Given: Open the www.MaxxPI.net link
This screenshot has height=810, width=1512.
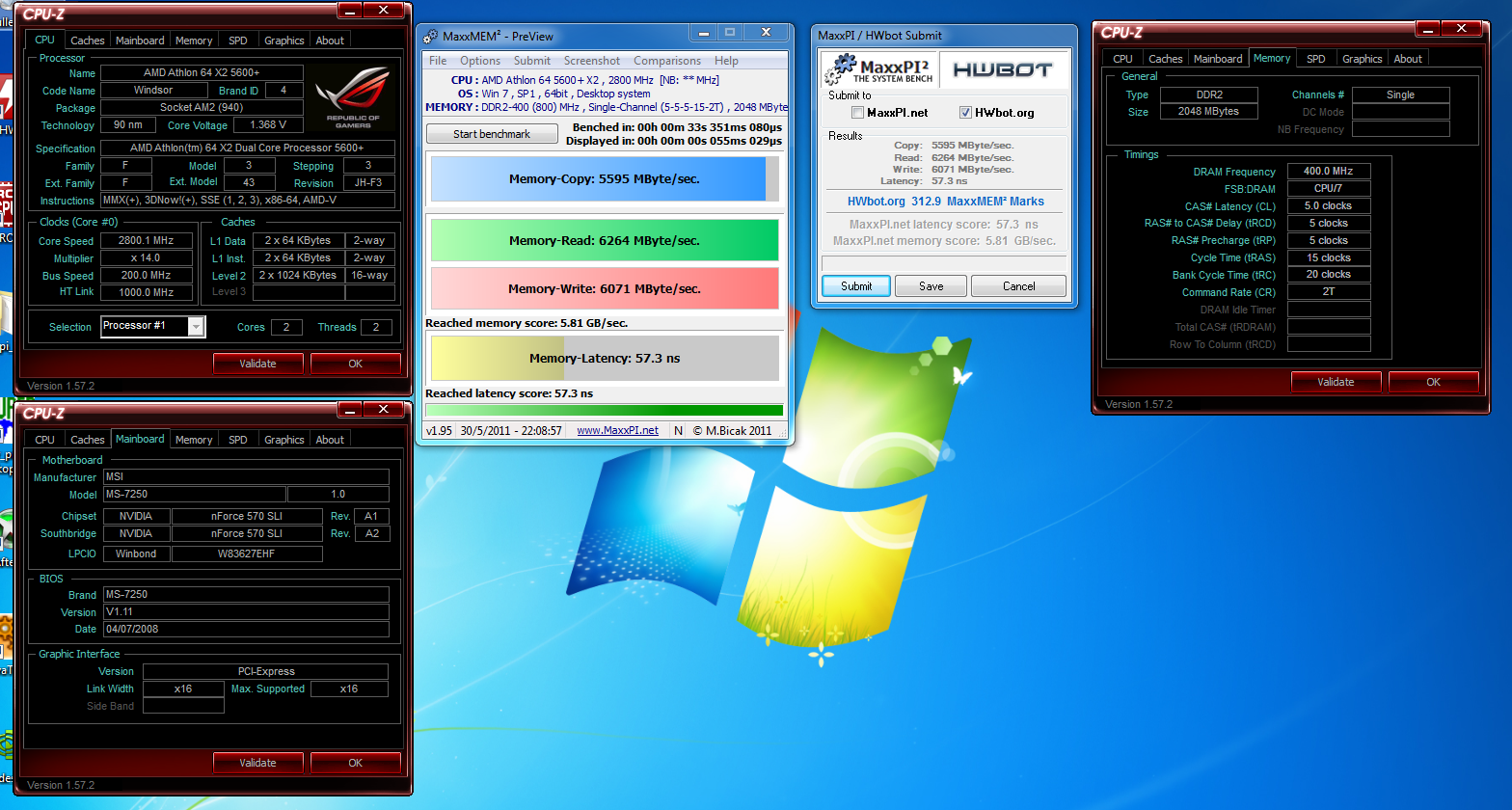Looking at the screenshot, I should [x=617, y=431].
